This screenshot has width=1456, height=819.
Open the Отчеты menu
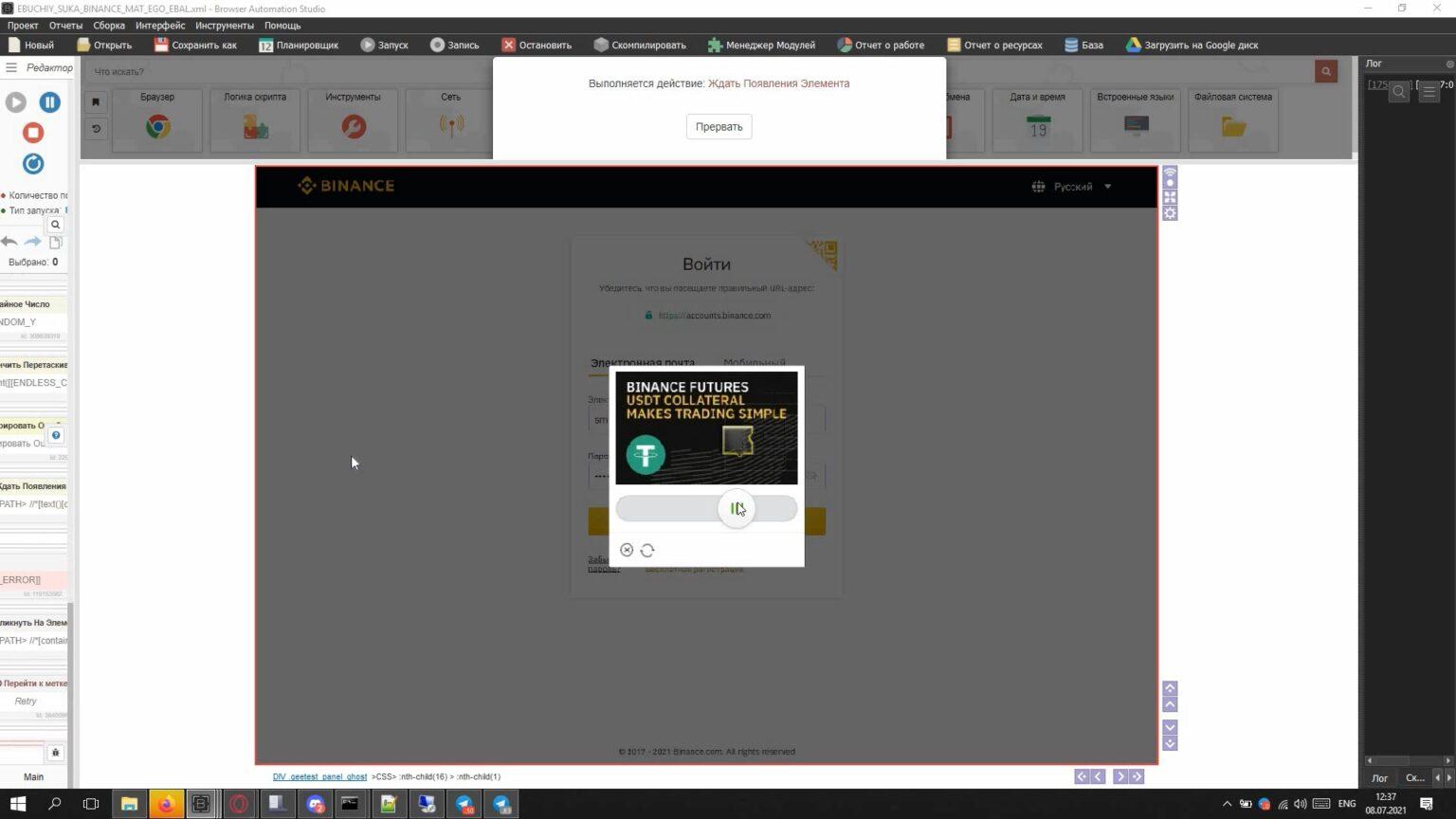click(65, 26)
